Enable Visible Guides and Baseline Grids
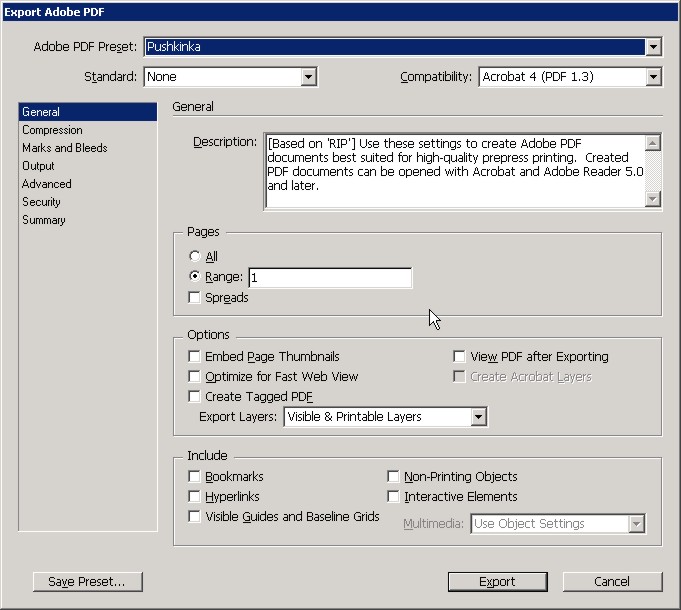Screen dimensions: 681x610 (194, 516)
